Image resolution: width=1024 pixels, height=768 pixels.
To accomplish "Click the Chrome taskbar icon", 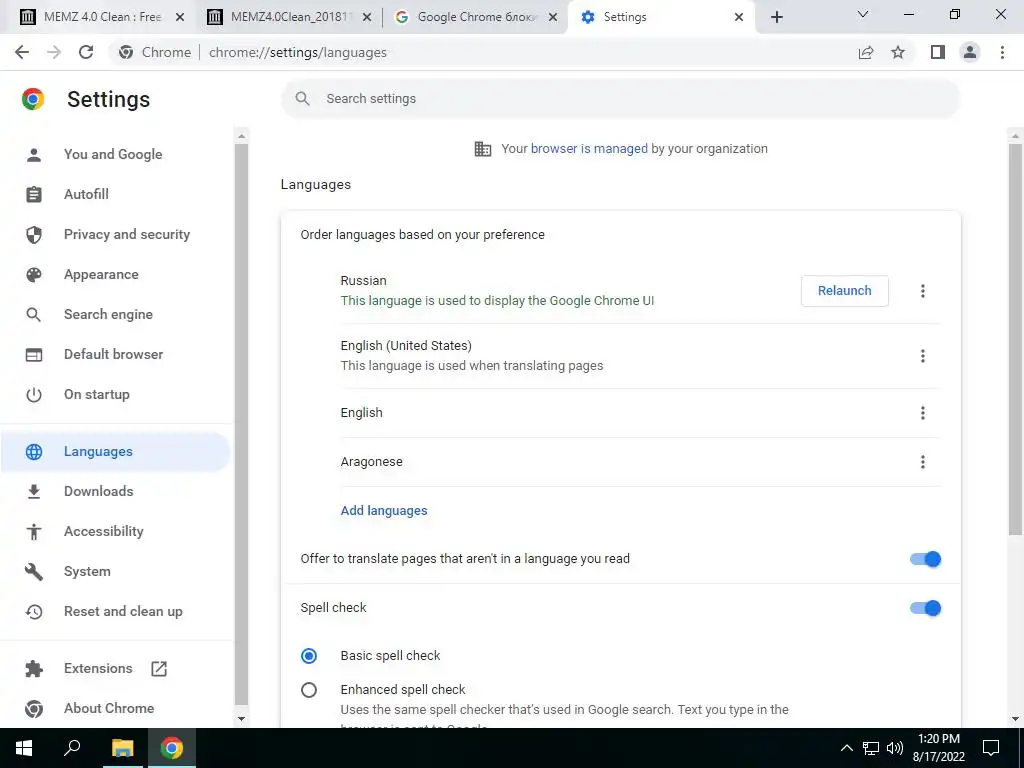I will 172,748.
